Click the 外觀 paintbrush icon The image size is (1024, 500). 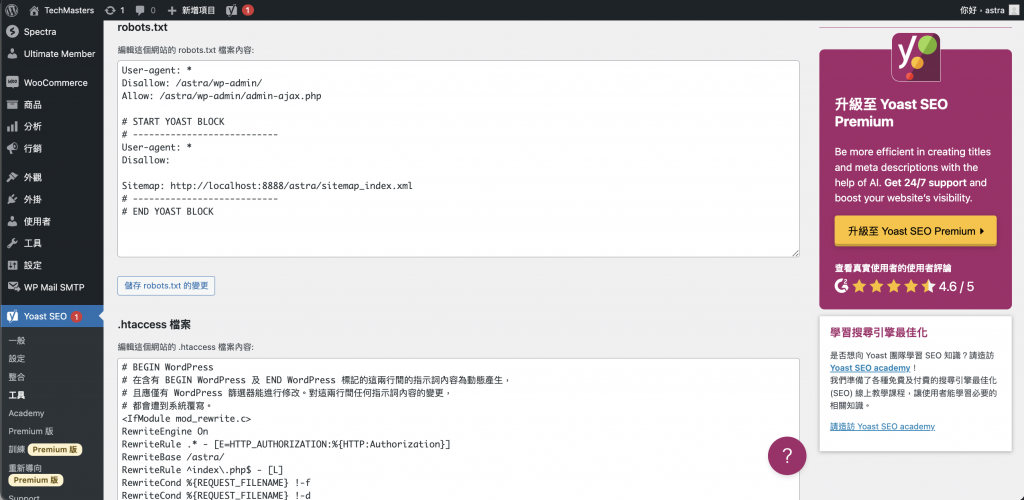tap(12, 178)
